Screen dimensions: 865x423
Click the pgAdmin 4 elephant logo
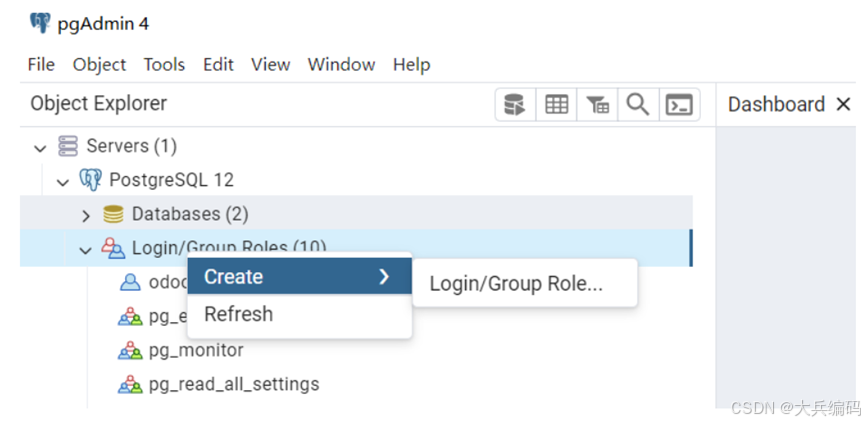pos(40,24)
